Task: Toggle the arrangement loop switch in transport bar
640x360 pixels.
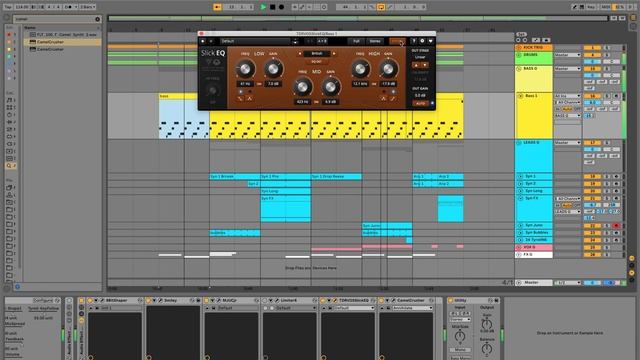Action: pyautogui.click(x=381, y=7)
